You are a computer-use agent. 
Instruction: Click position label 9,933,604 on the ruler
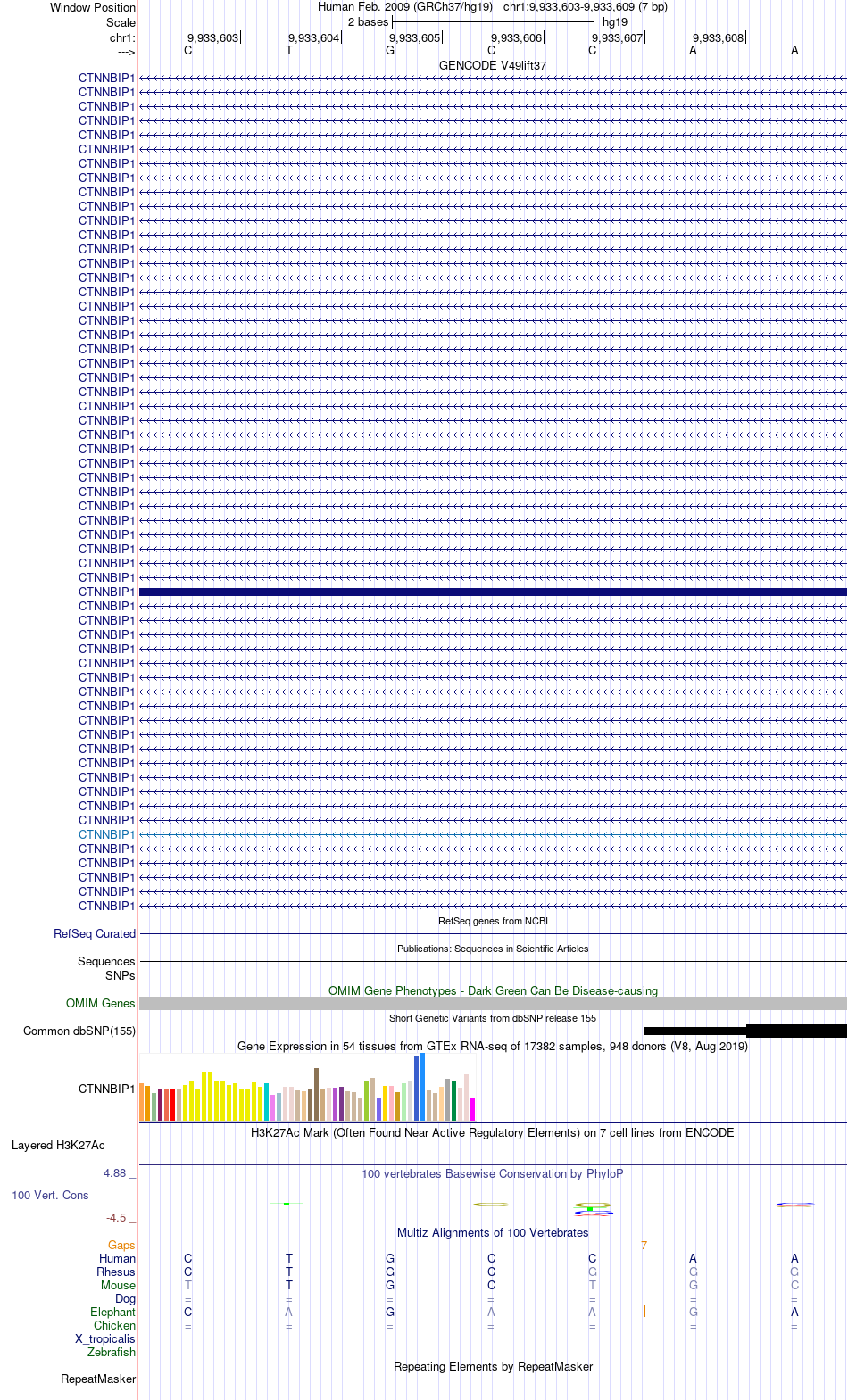[x=314, y=37]
